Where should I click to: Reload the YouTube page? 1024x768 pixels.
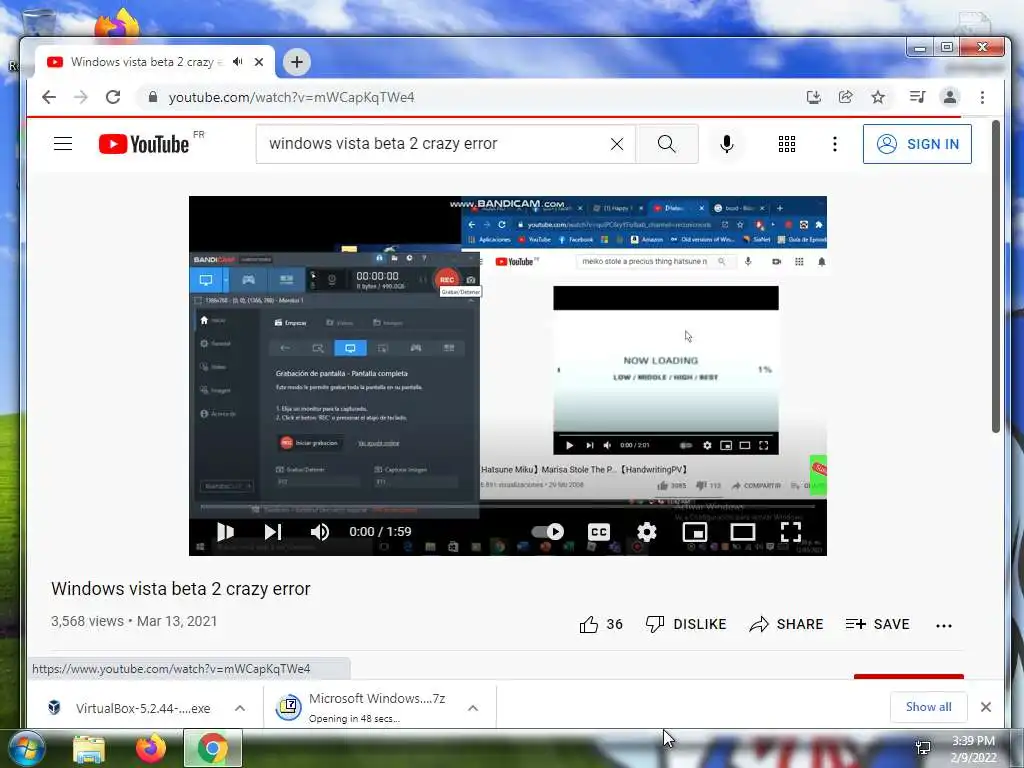click(x=113, y=97)
